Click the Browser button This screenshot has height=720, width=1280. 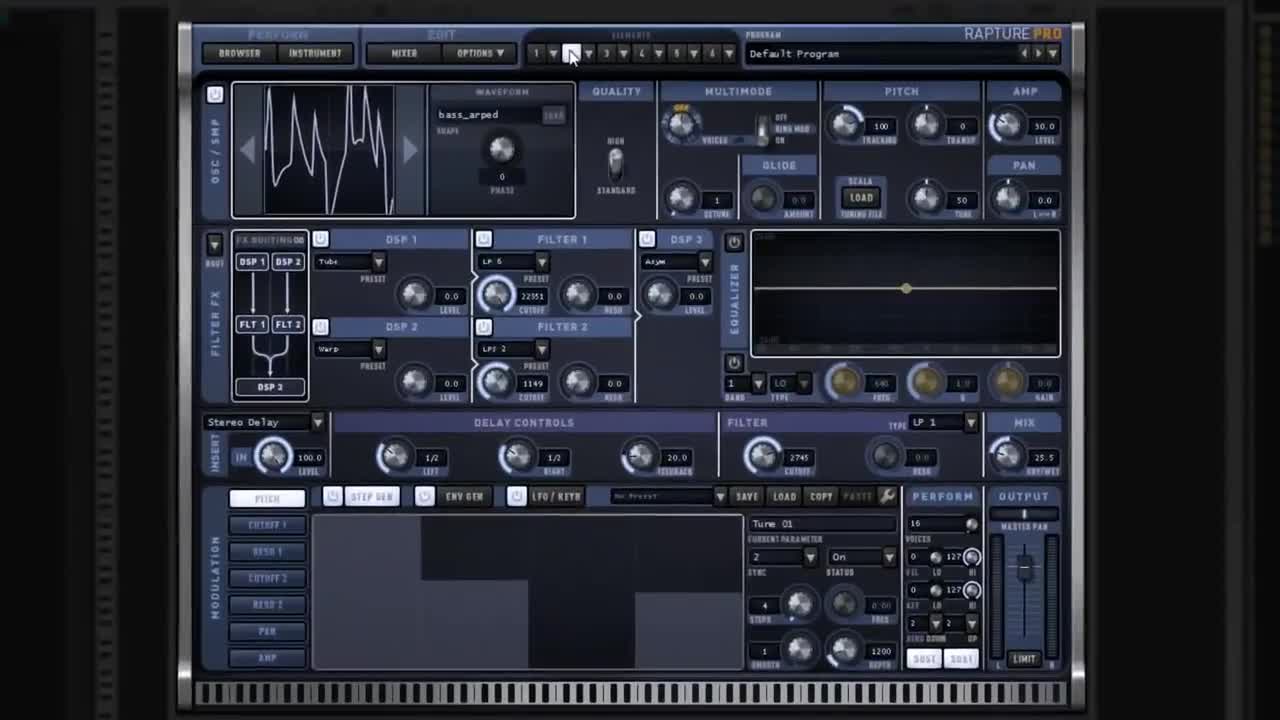click(240, 53)
